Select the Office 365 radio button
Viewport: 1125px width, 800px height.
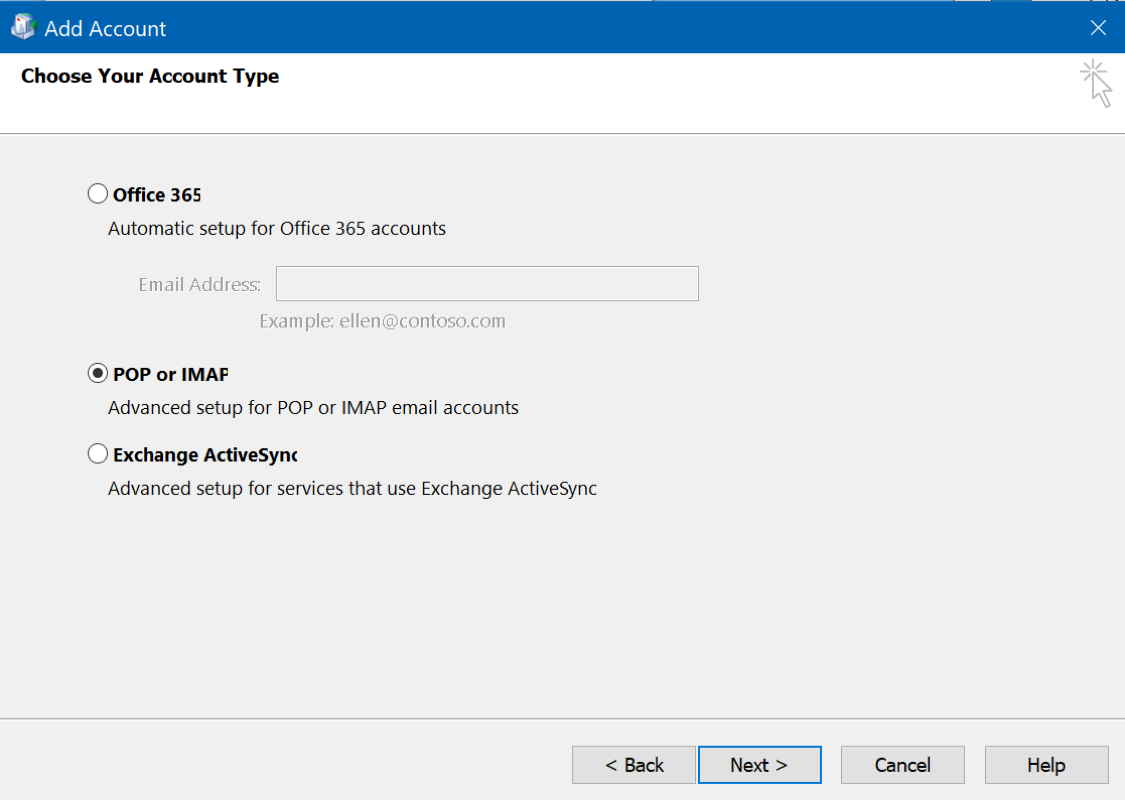coord(98,194)
